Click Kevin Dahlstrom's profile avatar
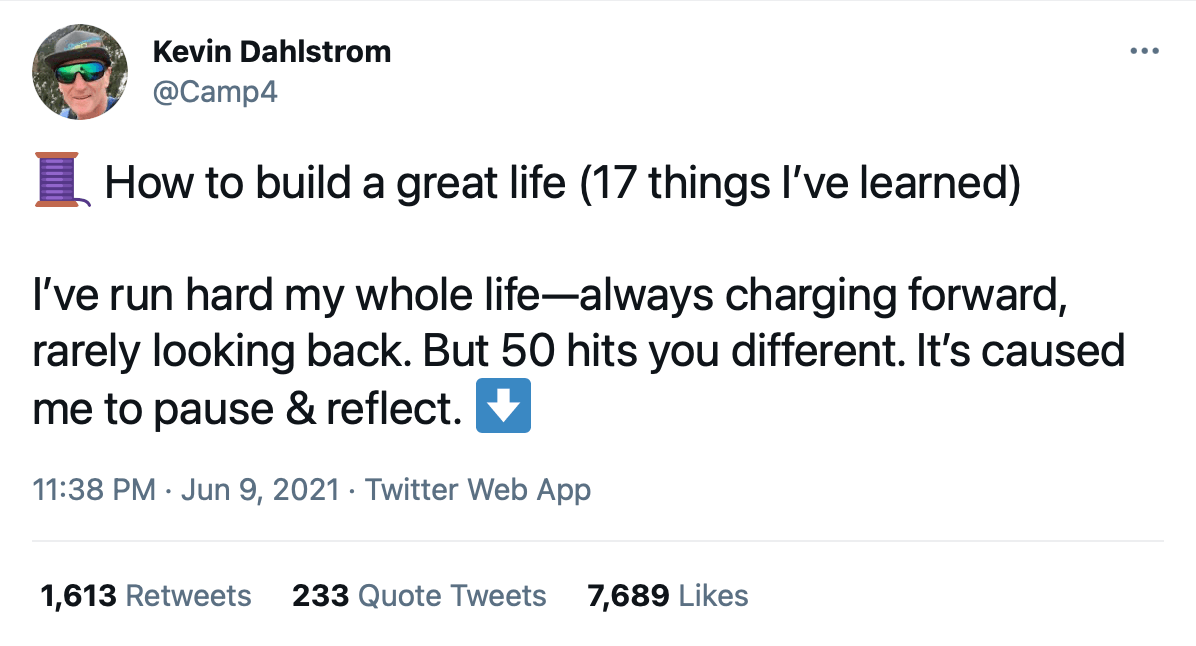This screenshot has height=646, width=1196. [80, 72]
